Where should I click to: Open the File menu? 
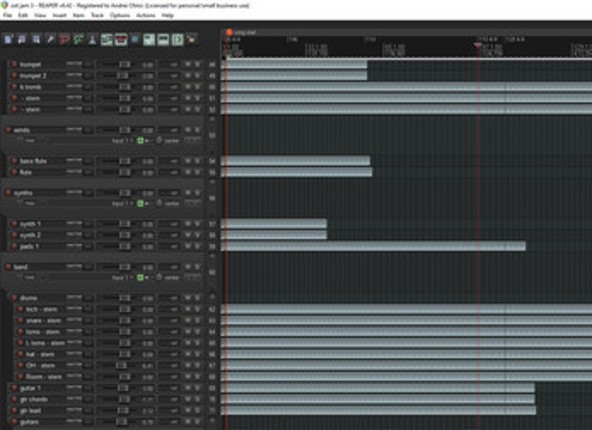coord(8,15)
